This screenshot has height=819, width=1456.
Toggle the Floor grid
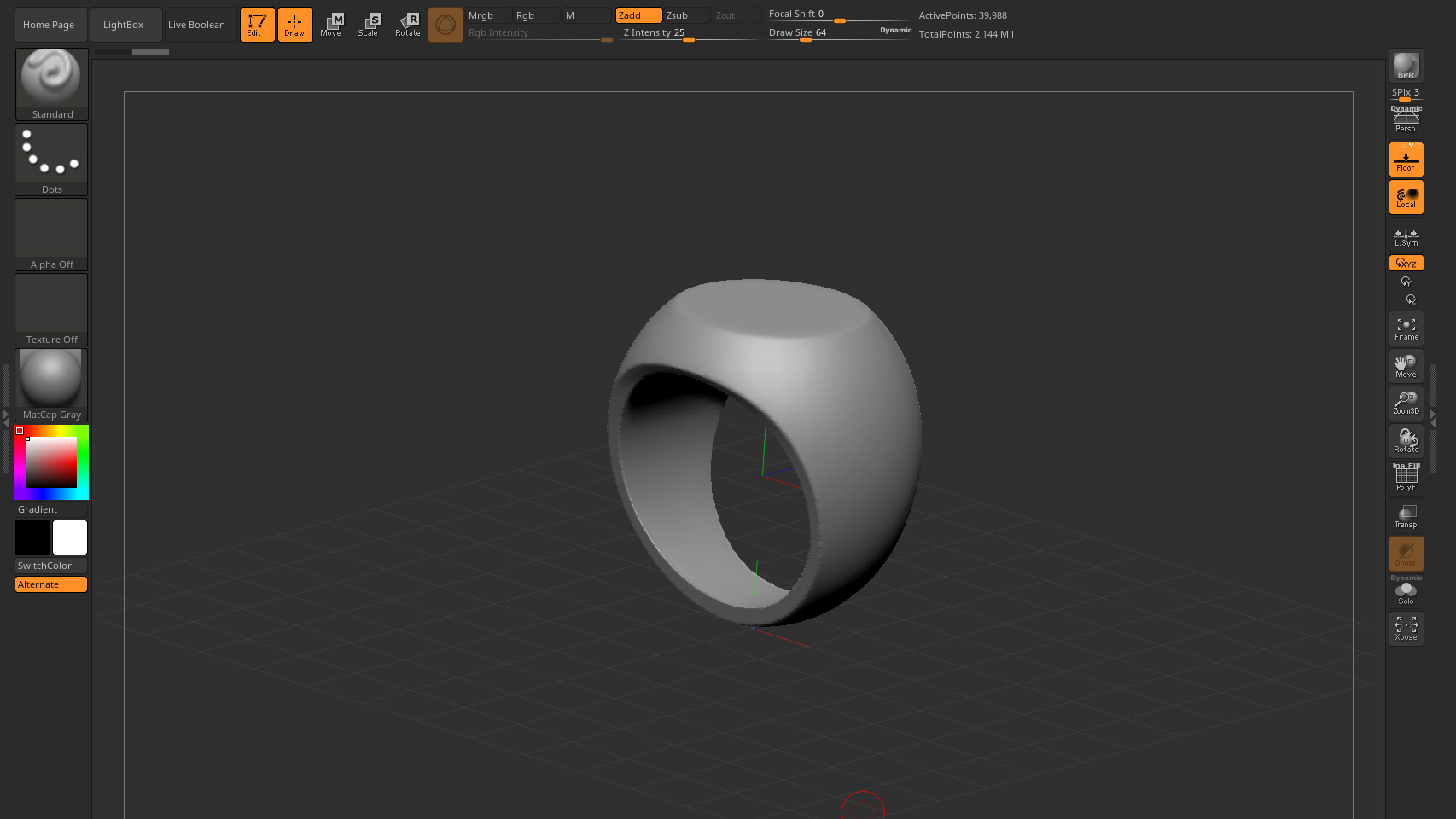[1406, 160]
